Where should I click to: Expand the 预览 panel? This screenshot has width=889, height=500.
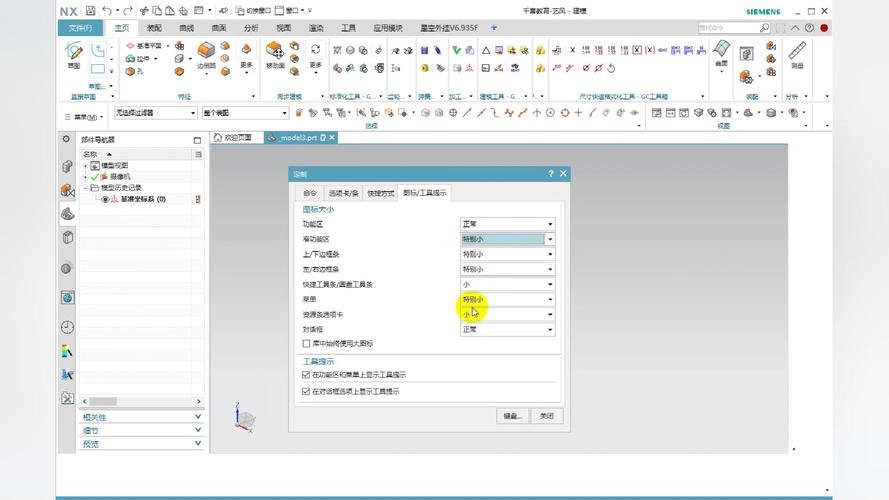point(141,444)
